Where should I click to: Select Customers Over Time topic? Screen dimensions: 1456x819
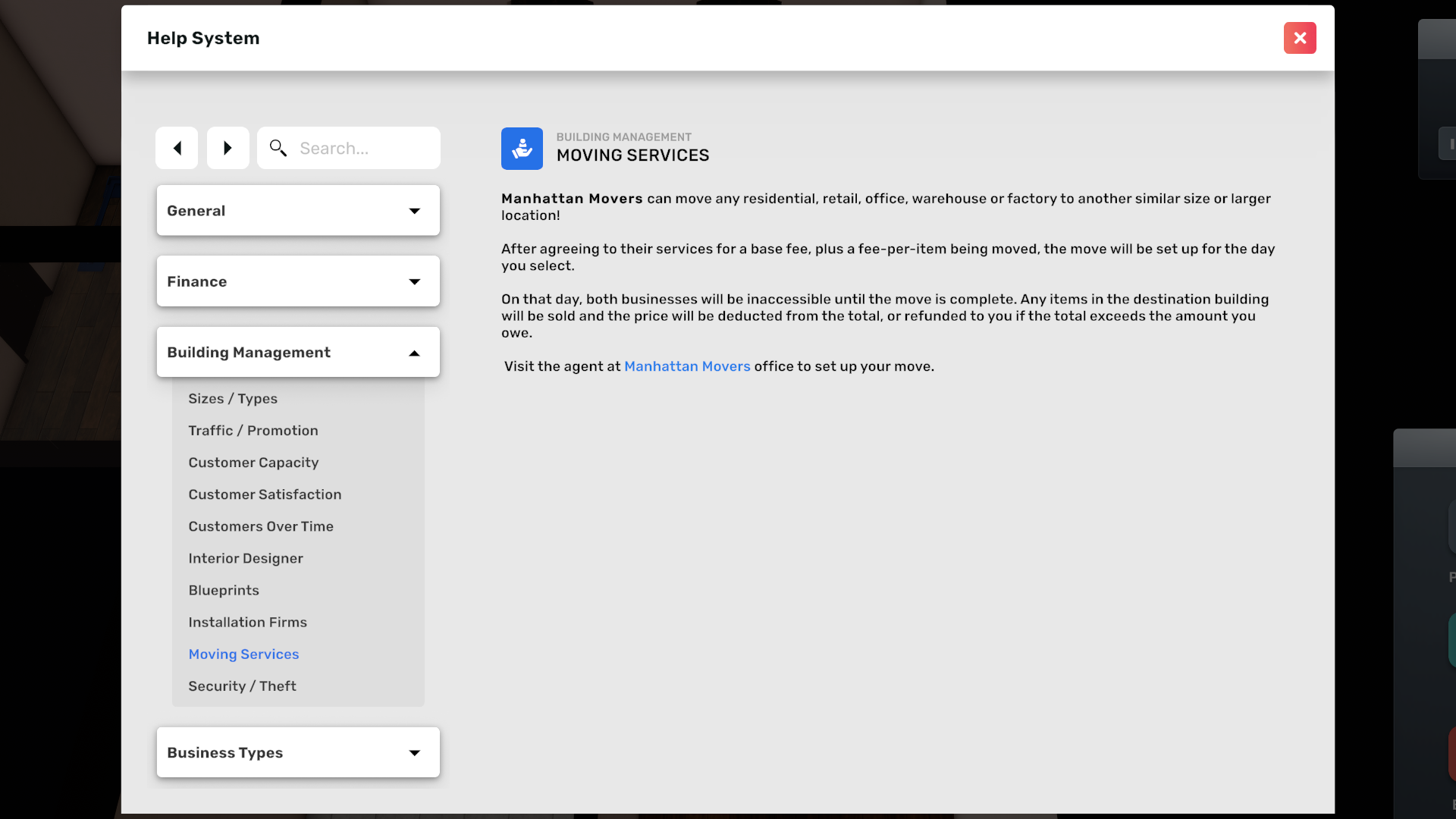[261, 526]
